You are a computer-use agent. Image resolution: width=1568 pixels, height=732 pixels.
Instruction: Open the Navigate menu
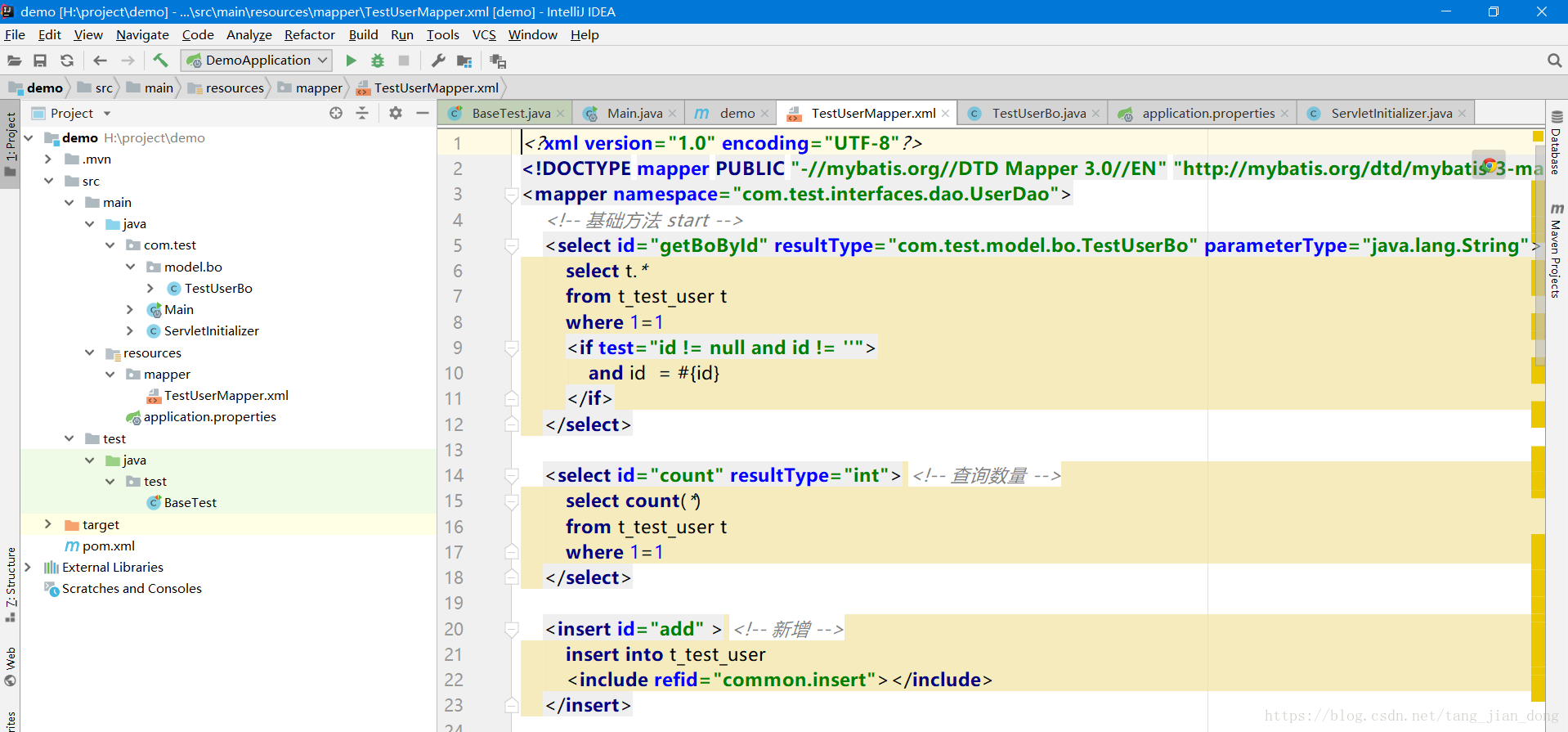pyautogui.click(x=142, y=34)
